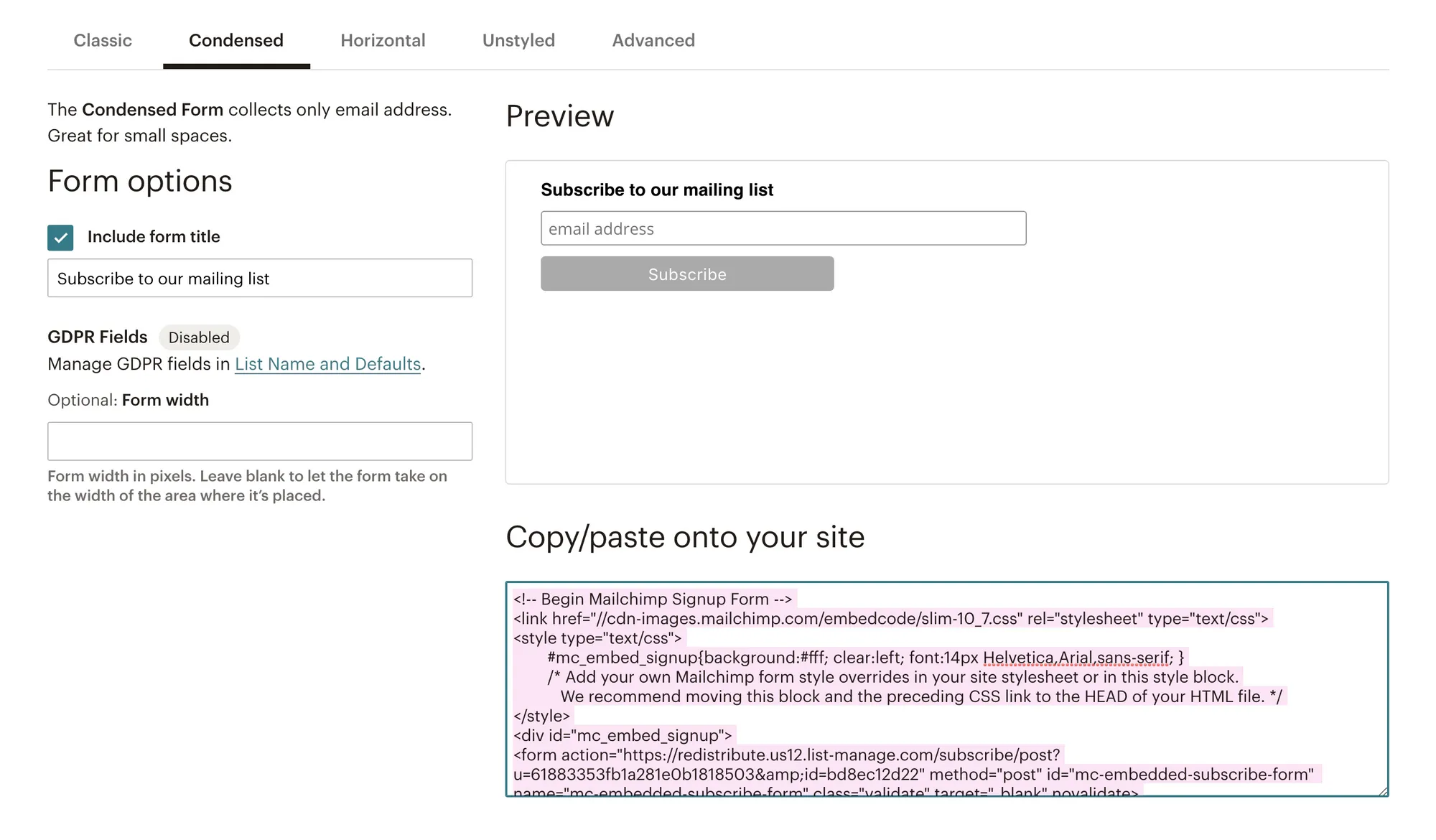1436x840 pixels.
Task: Switch to the Advanced tab
Action: click(653, 40)
